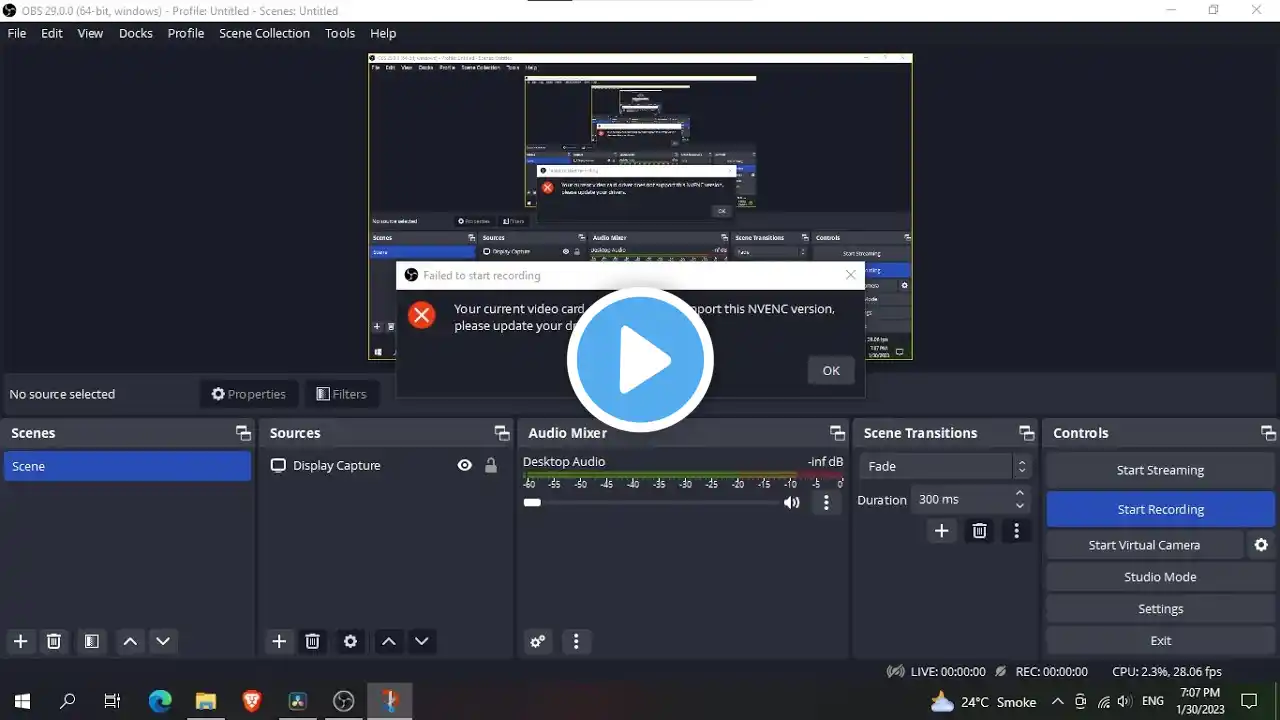Image resolution: width=1280 pixels, height=720 pixels.
Task: Add a new scene with the plus icon
Action: pyautogui.click(x=20, y=641)
